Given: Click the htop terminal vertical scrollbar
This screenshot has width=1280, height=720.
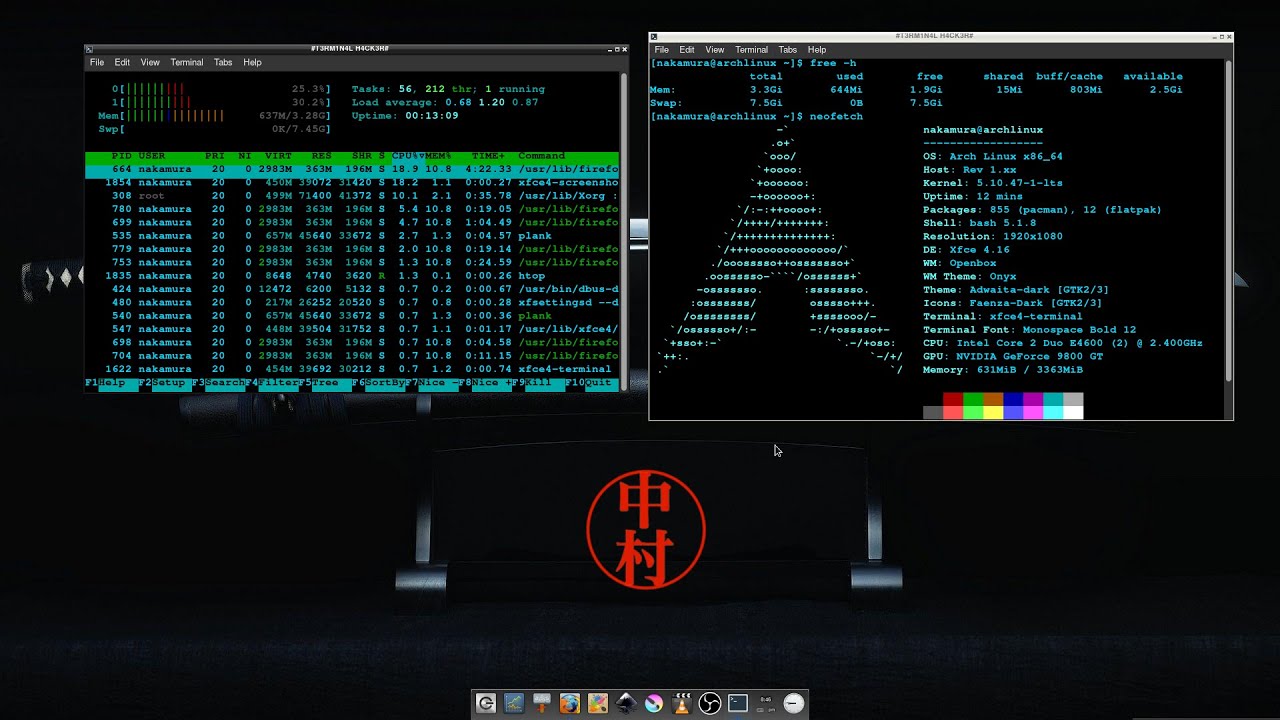Looking at the screenshot, I should pyautogui.click(x=624, y=230).
